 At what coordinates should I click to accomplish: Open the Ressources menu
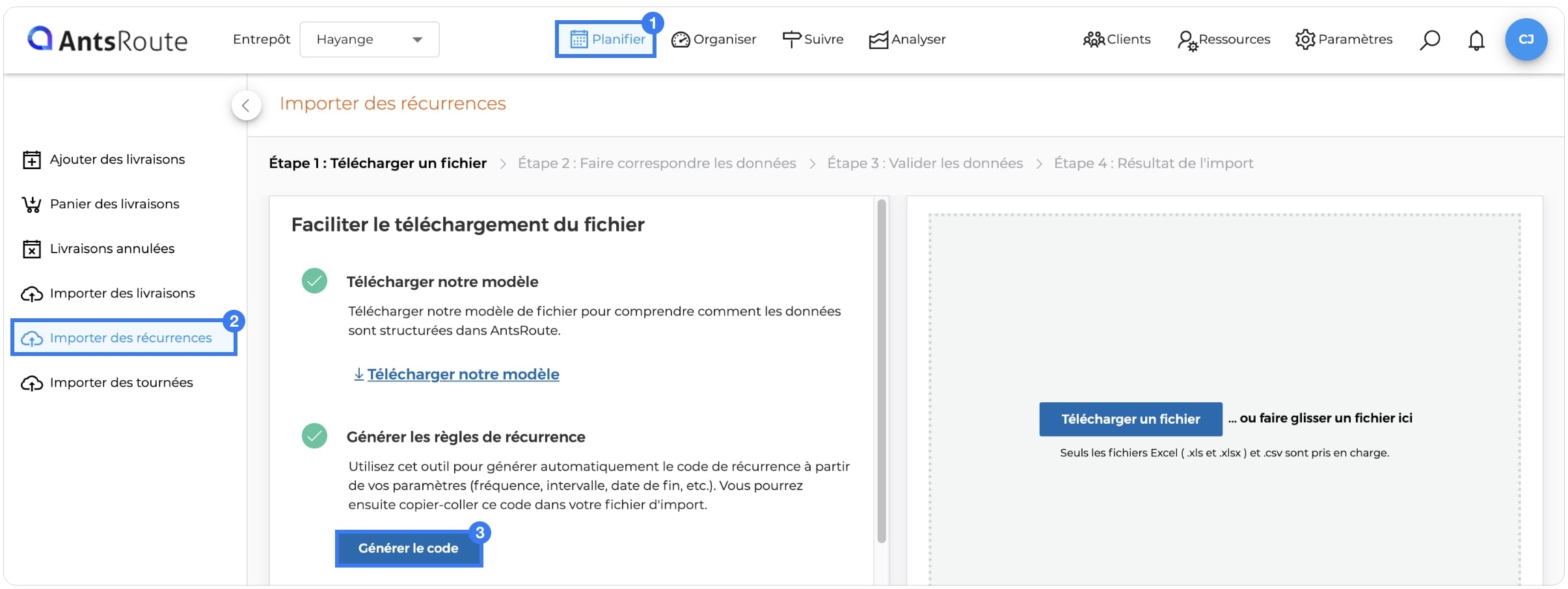pos(1224,40)
